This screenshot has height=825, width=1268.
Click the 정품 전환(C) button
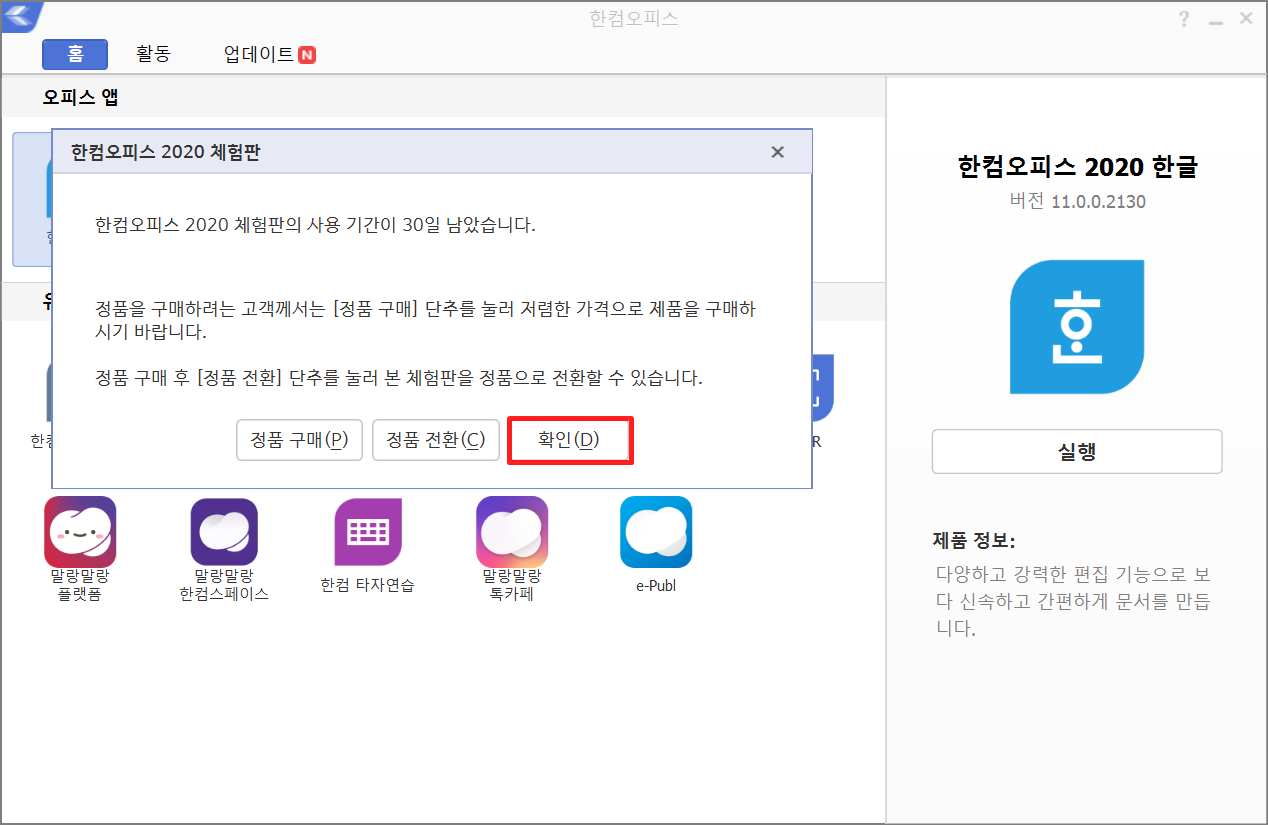[436, 440]
